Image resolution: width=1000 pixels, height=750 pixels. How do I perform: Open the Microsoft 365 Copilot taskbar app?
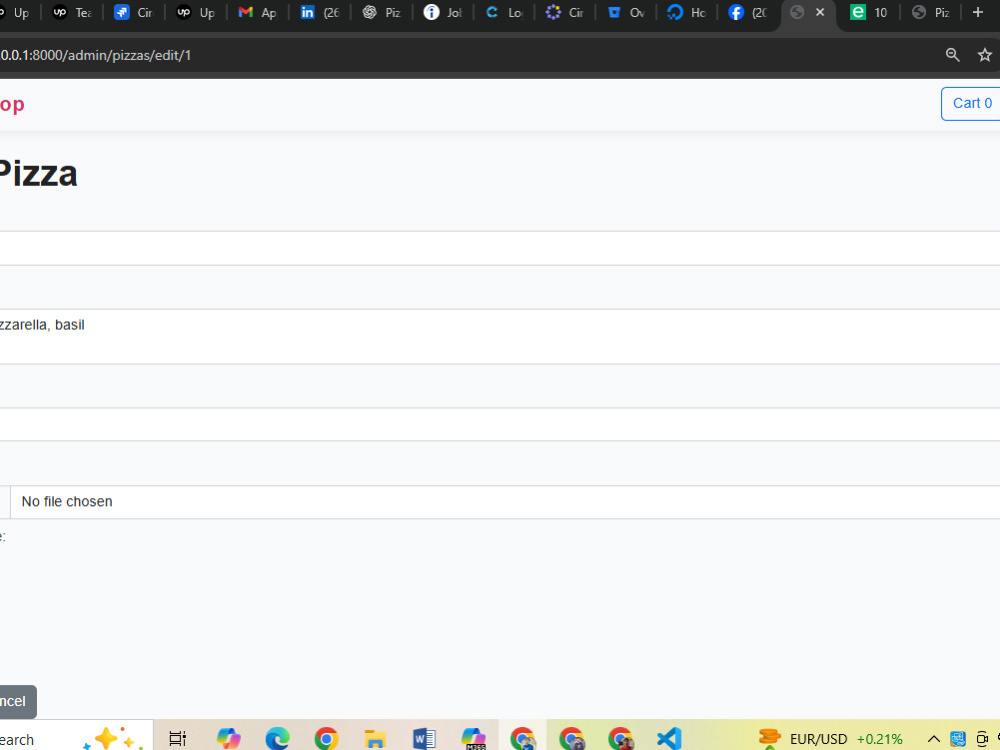point(473,739)
